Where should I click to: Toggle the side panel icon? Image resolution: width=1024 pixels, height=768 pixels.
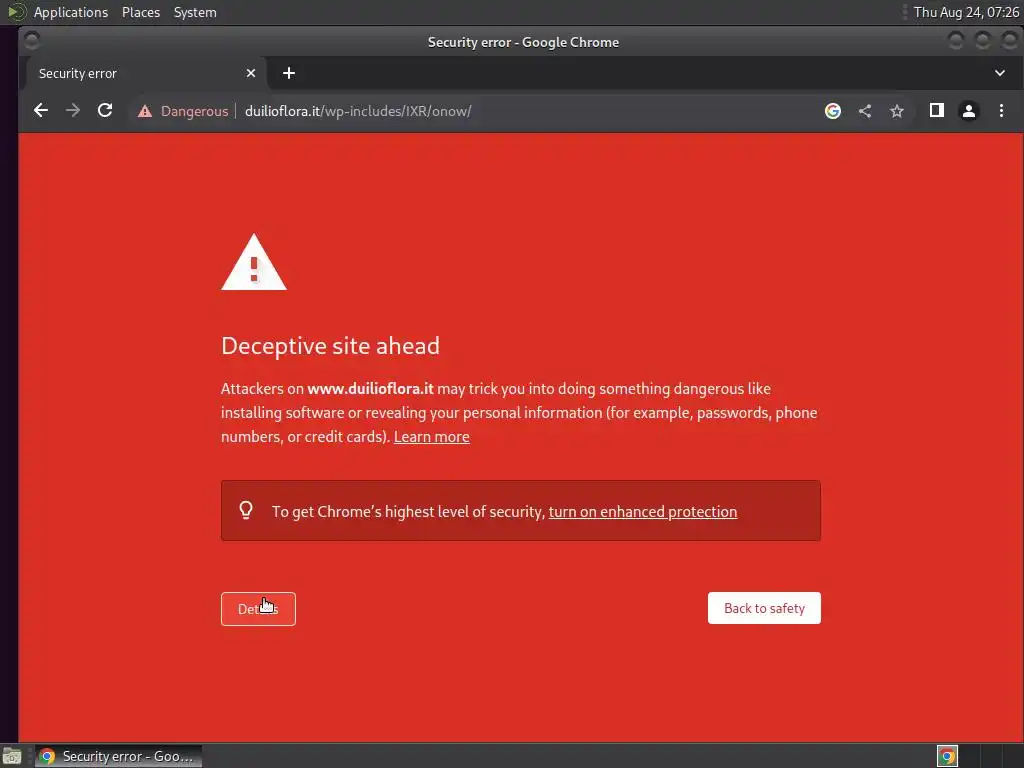pos(936,110)
